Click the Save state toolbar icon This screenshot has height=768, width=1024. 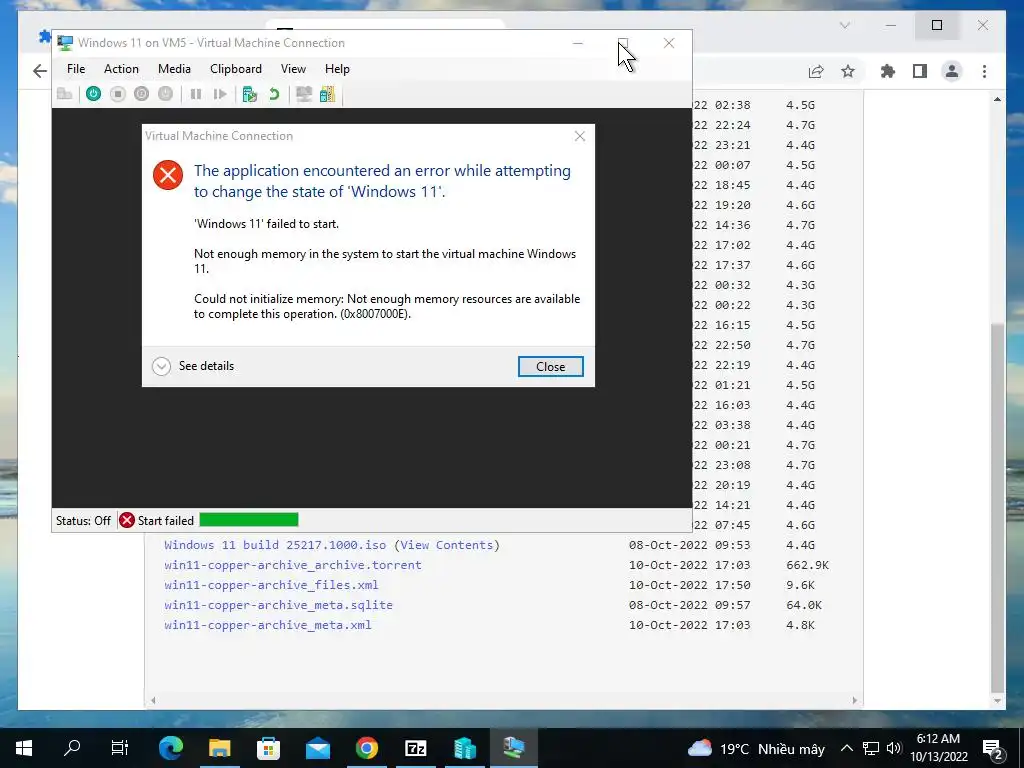click(x=165, y=94)
